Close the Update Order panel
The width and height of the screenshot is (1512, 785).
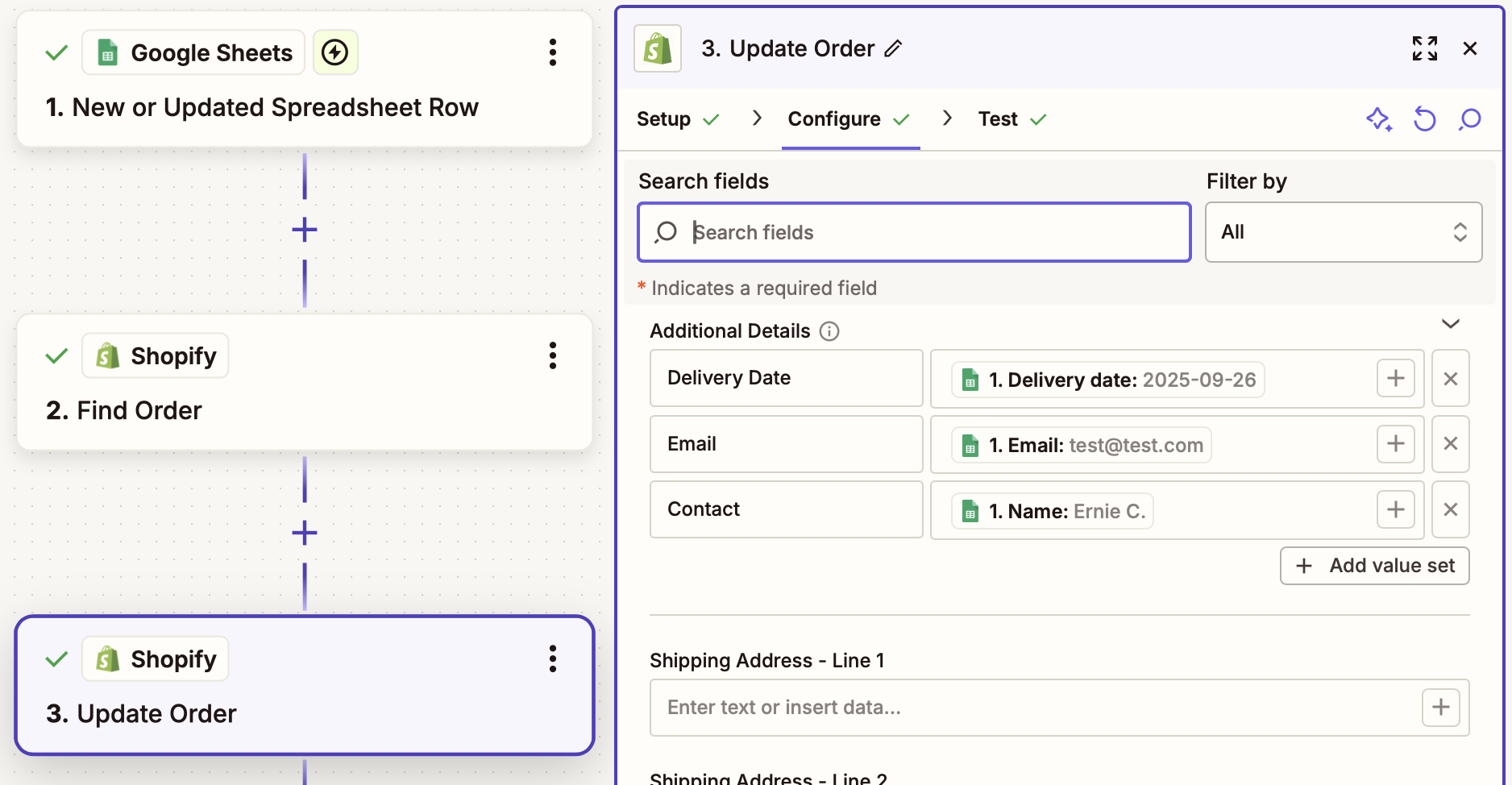[1470, 48]
